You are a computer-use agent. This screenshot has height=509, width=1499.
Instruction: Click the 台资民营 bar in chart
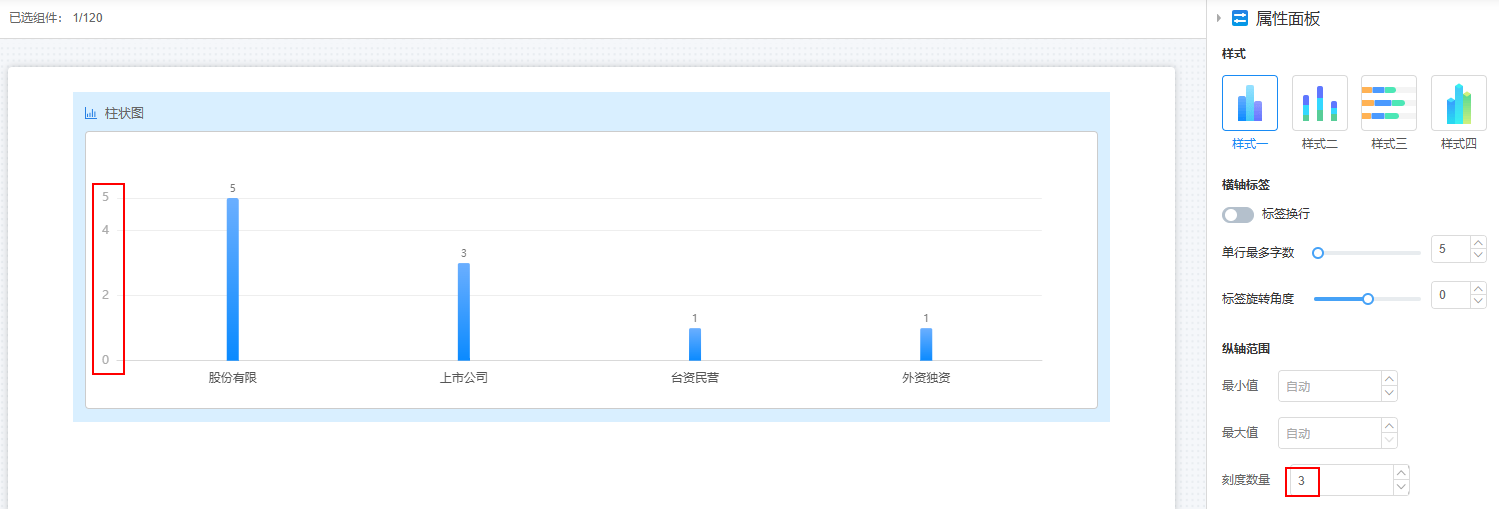[x=695, y=344]
